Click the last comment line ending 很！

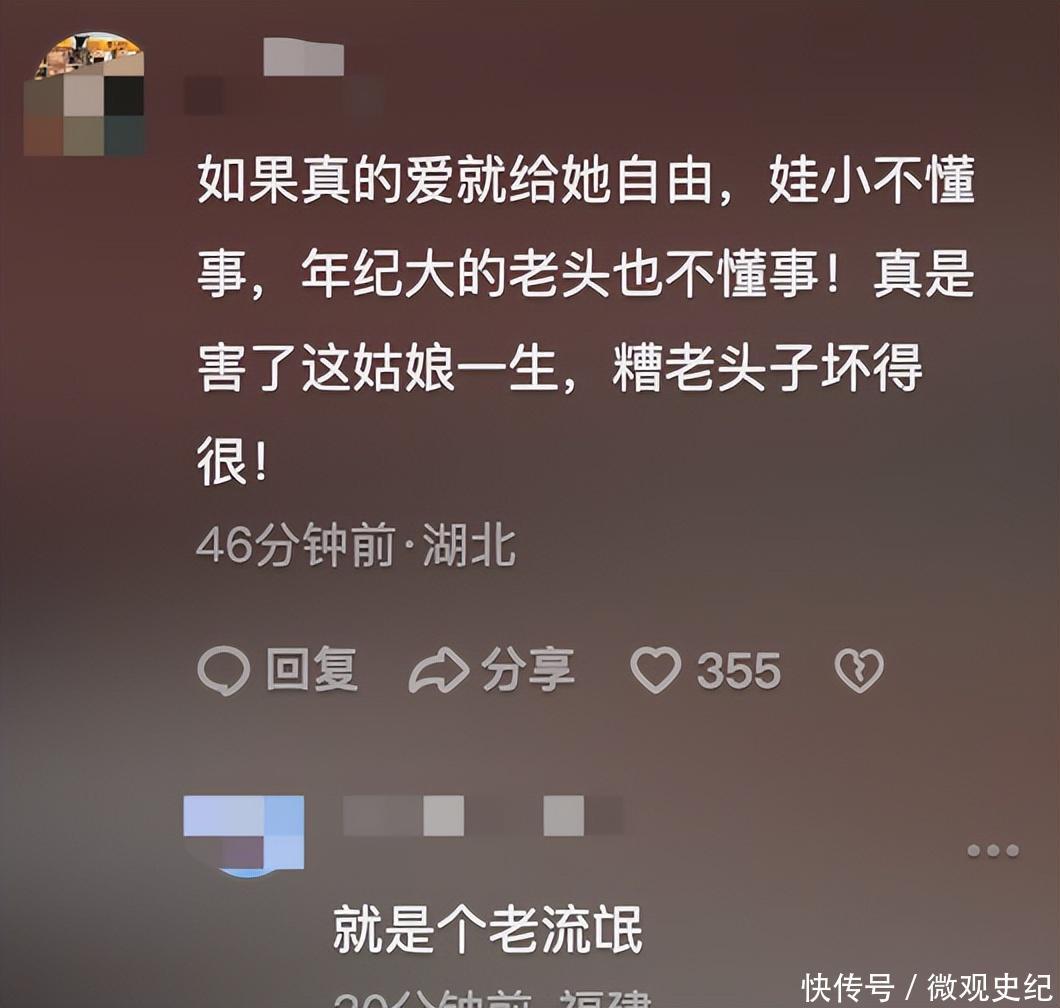pos(233,462)
